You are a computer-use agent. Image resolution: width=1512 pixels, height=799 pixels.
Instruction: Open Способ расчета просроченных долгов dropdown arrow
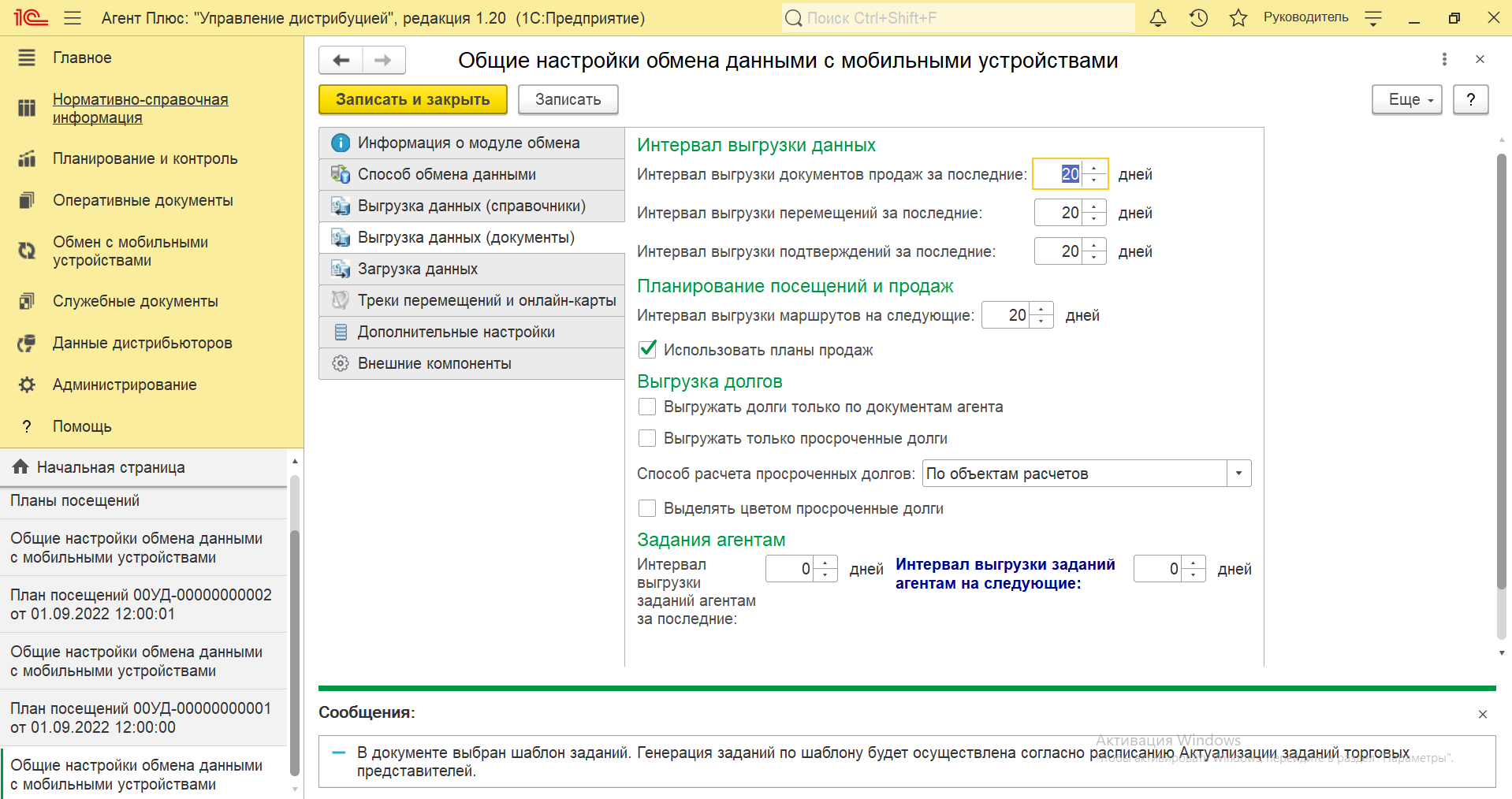1238,474
